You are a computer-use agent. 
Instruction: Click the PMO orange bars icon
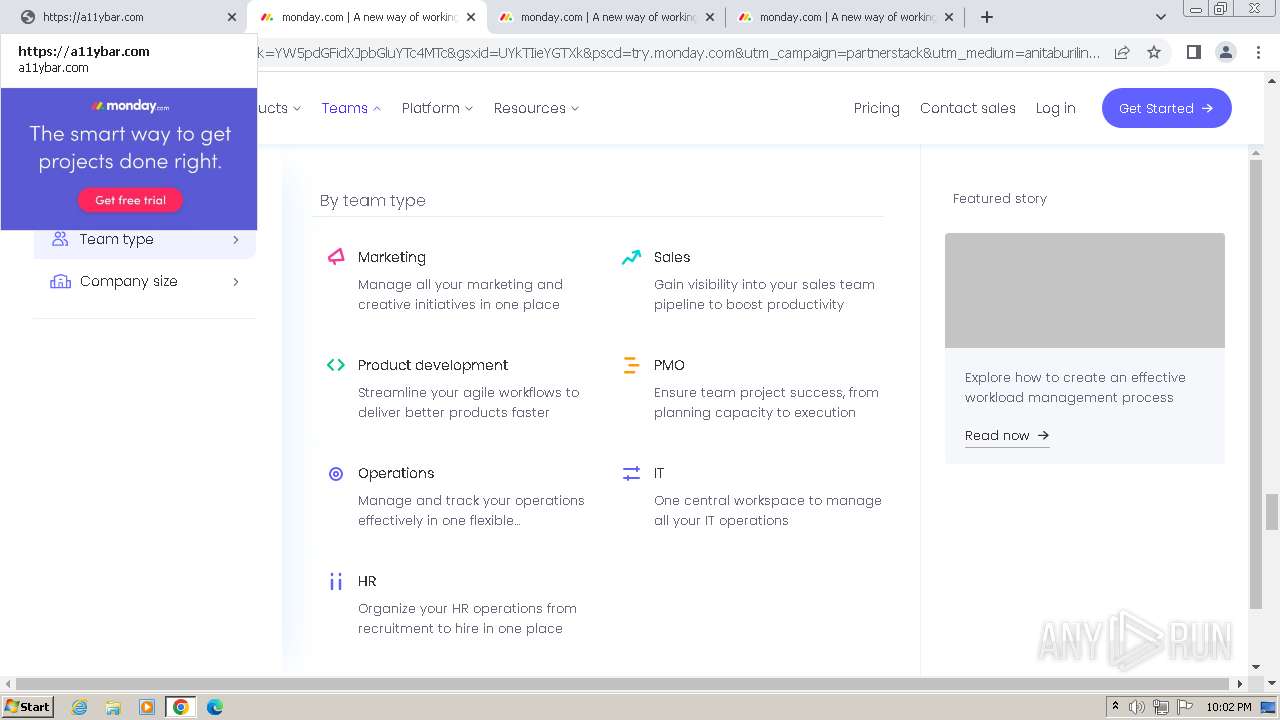[x=631, y=365]
